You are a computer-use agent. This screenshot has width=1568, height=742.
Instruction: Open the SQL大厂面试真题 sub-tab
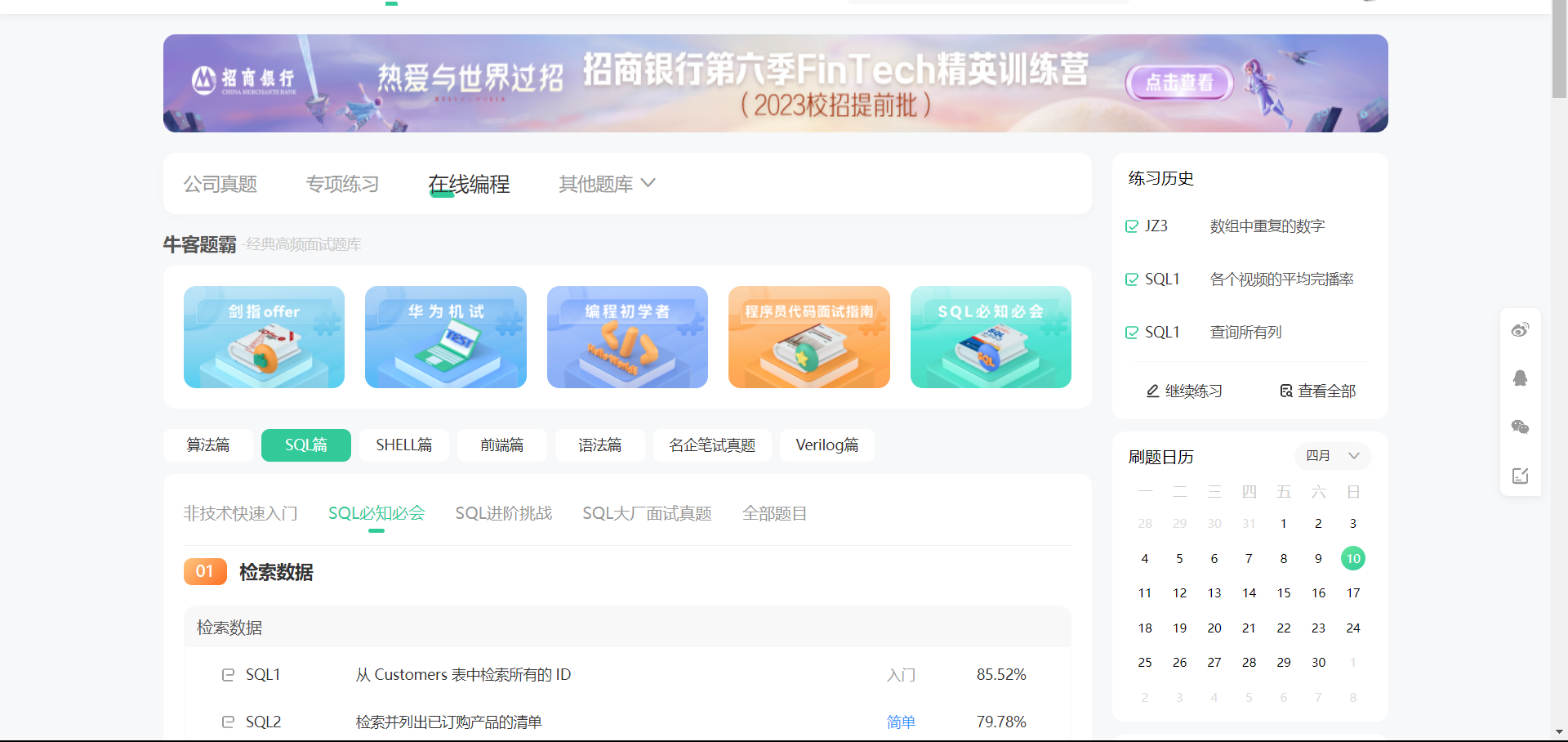coord(647,513)
